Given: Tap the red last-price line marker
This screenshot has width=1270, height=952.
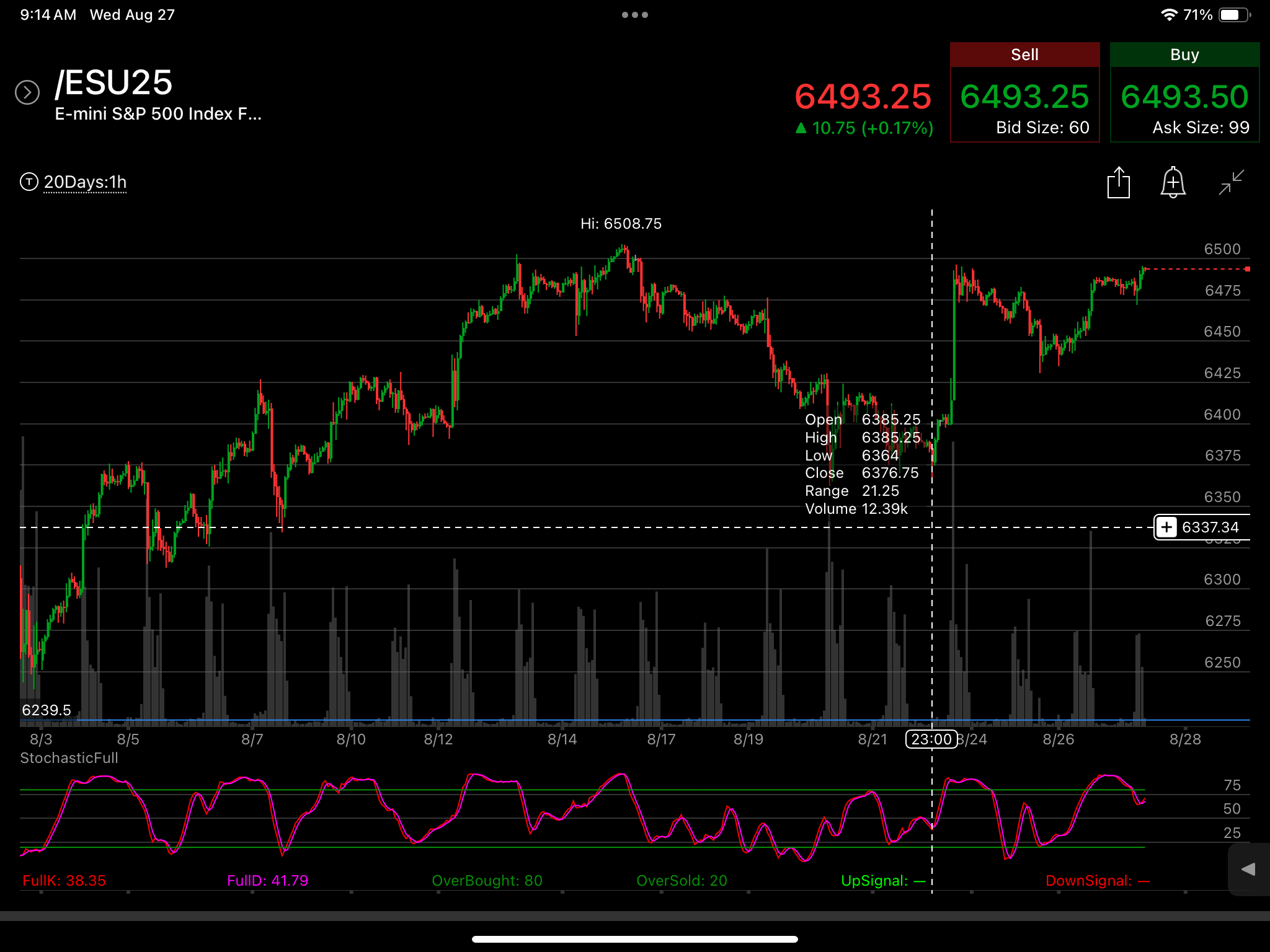Looking at the screenshot, I should (1247, 269).
